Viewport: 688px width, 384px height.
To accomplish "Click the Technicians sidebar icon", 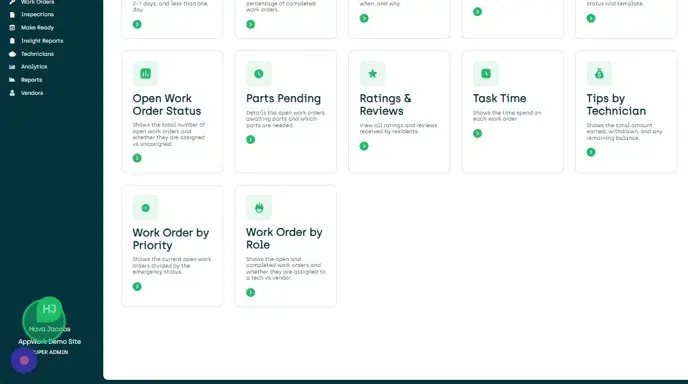I will [x=12, y=54].
